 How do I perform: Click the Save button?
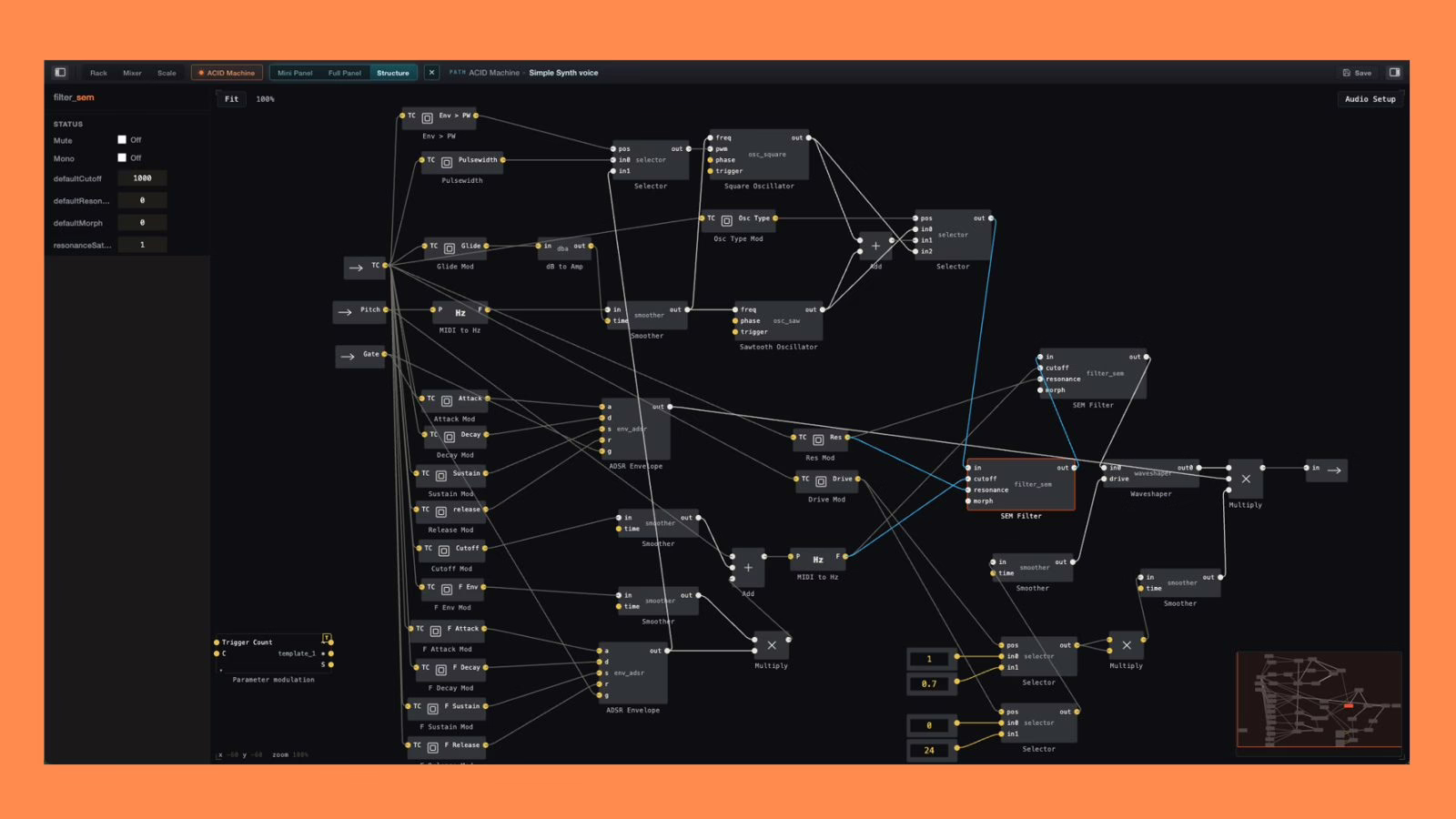click(x=1357, y=73)
